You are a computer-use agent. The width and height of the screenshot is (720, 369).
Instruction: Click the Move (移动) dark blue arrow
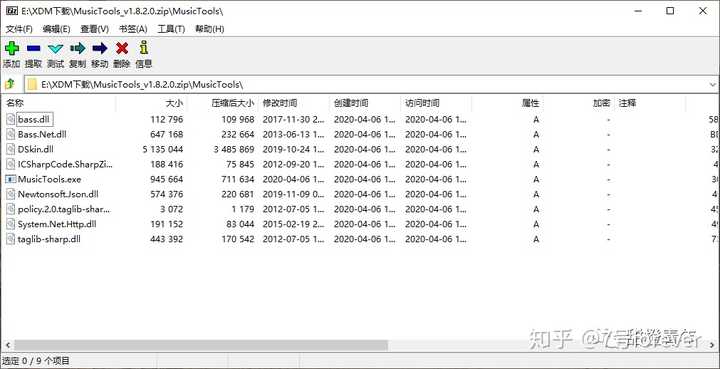coord(100,48)
